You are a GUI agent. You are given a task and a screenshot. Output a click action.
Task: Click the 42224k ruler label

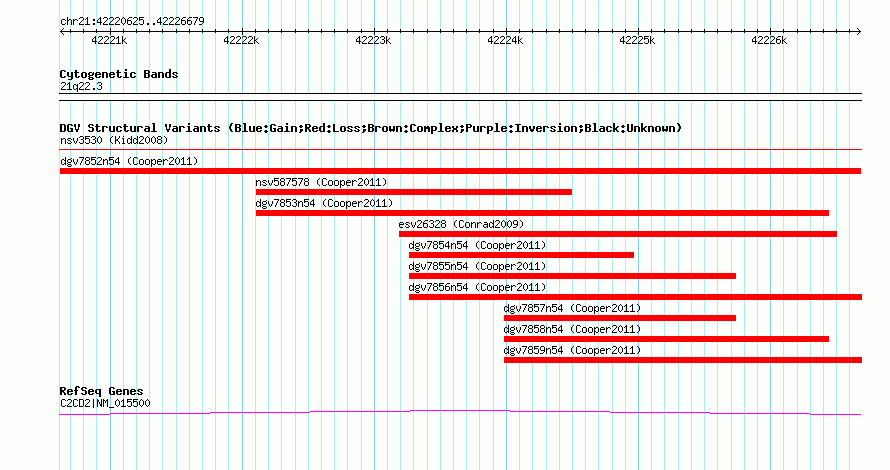coord(505,40)
